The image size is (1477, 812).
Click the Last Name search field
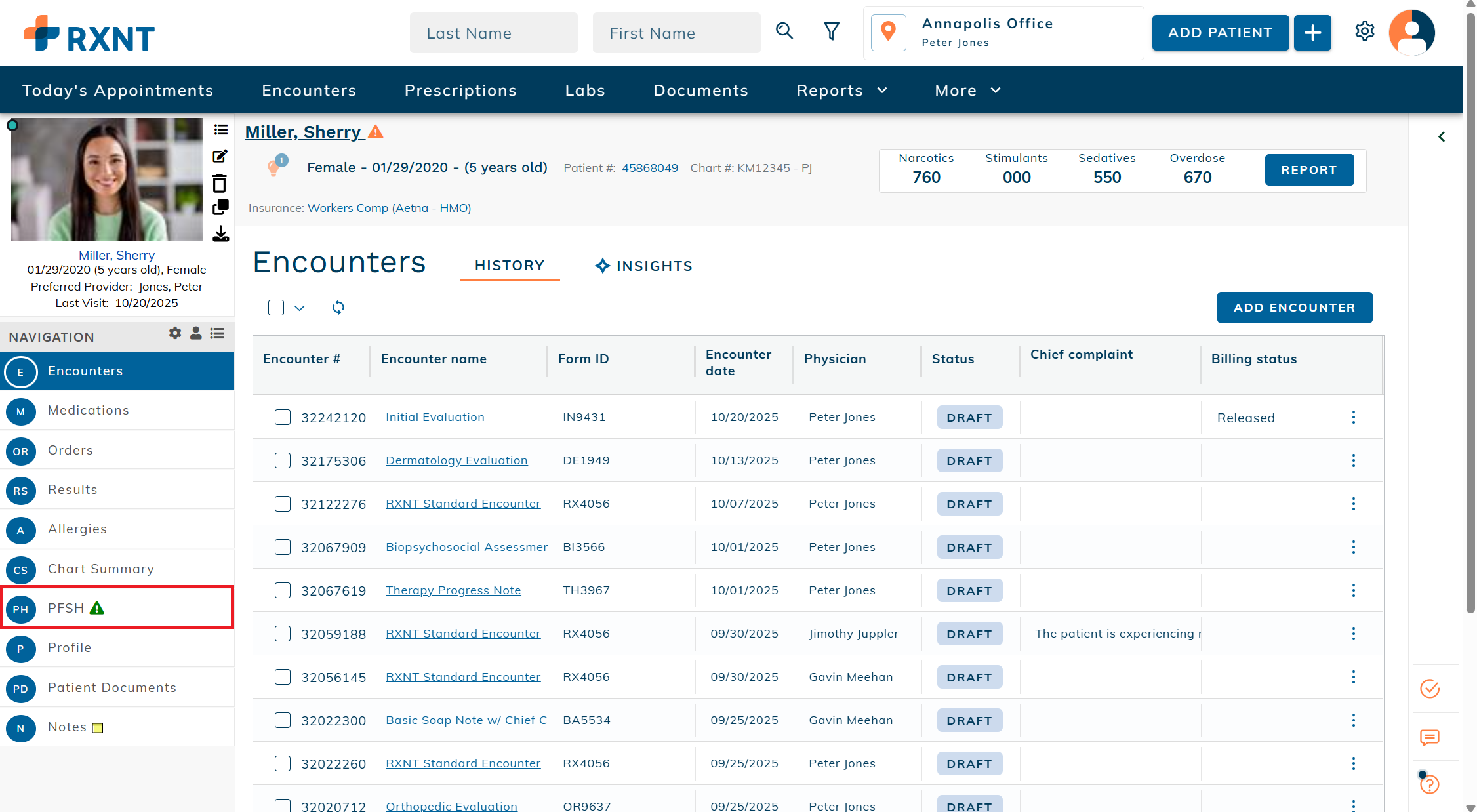[x=493, y=33]
